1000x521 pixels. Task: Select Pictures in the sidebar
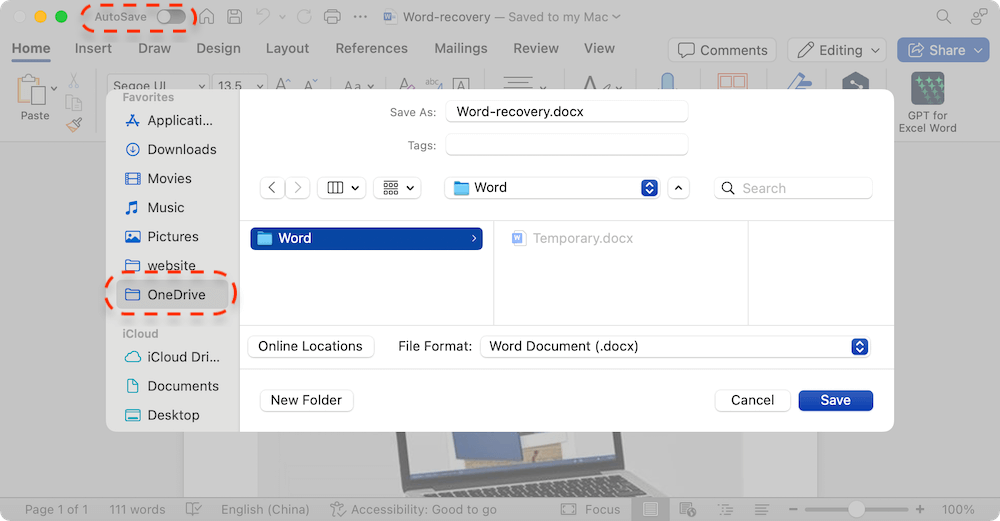point(162,237)
